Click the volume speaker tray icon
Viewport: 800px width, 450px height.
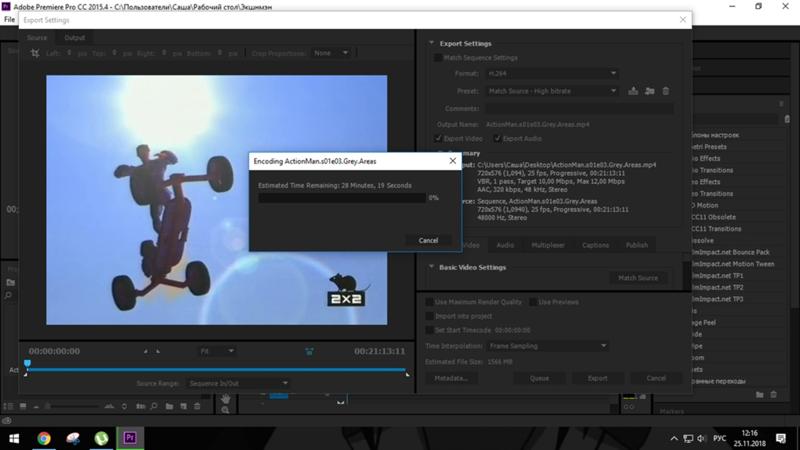pyautogui.click(x=701, y=438)
